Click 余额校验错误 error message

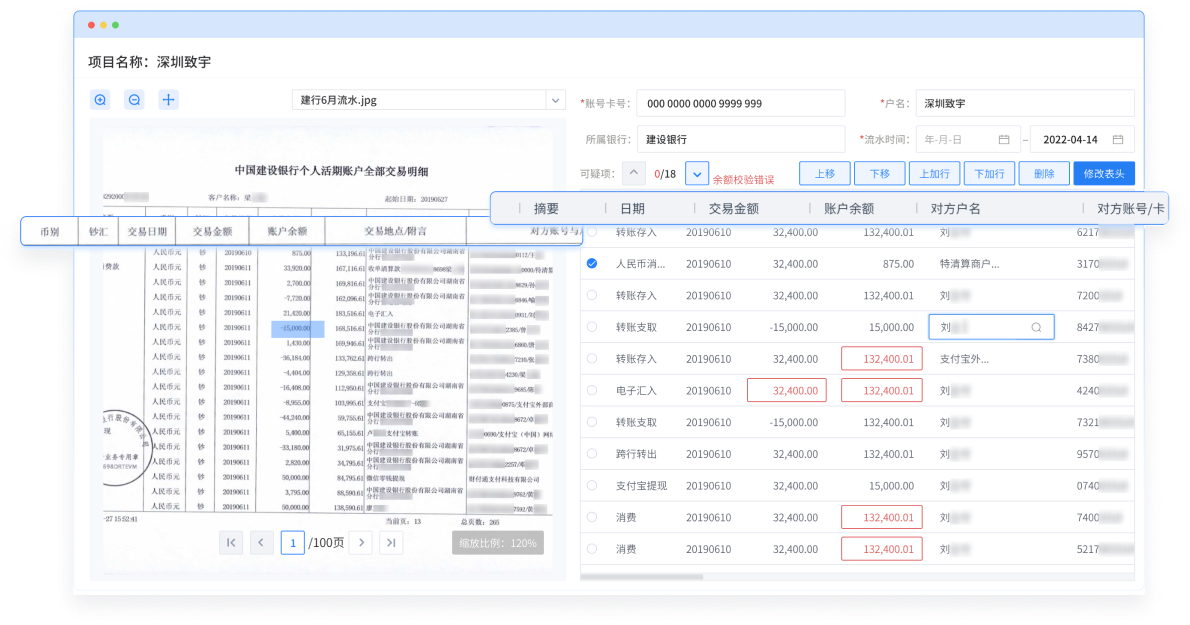(743, 180)
